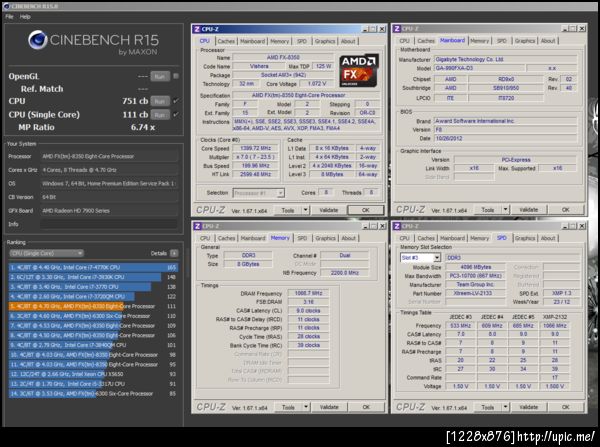The width and height of the screenshot is (600, 447).
Task: Open the Tools dropdown arrow in the Mainboard window
Action: click(505, 210)
